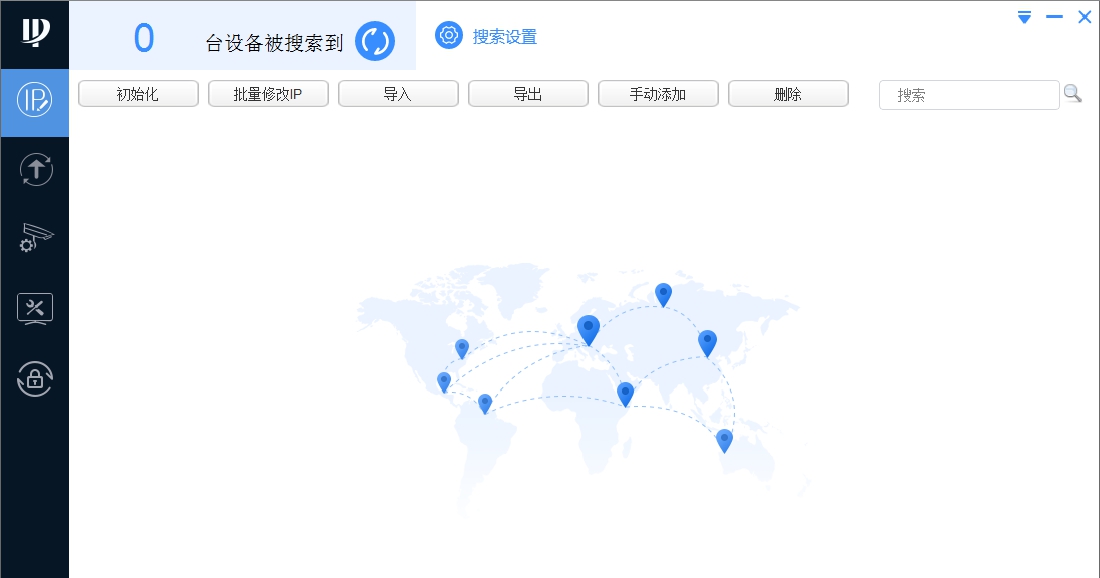Image resolution: width=1100 pixels, height=578 pixels.
Task: Click the 删除 delete button
Action: point(788,93)
